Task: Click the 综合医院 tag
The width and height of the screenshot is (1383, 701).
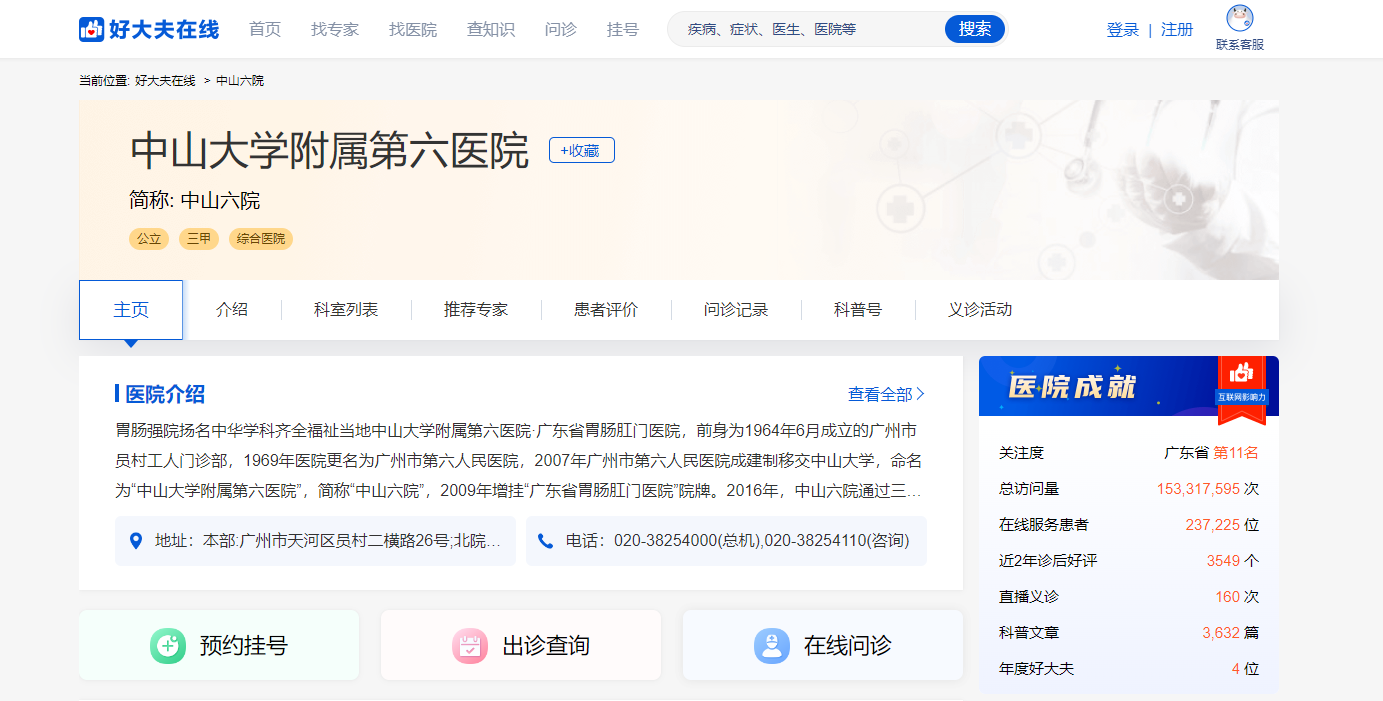Action: (x=261, y=239)
